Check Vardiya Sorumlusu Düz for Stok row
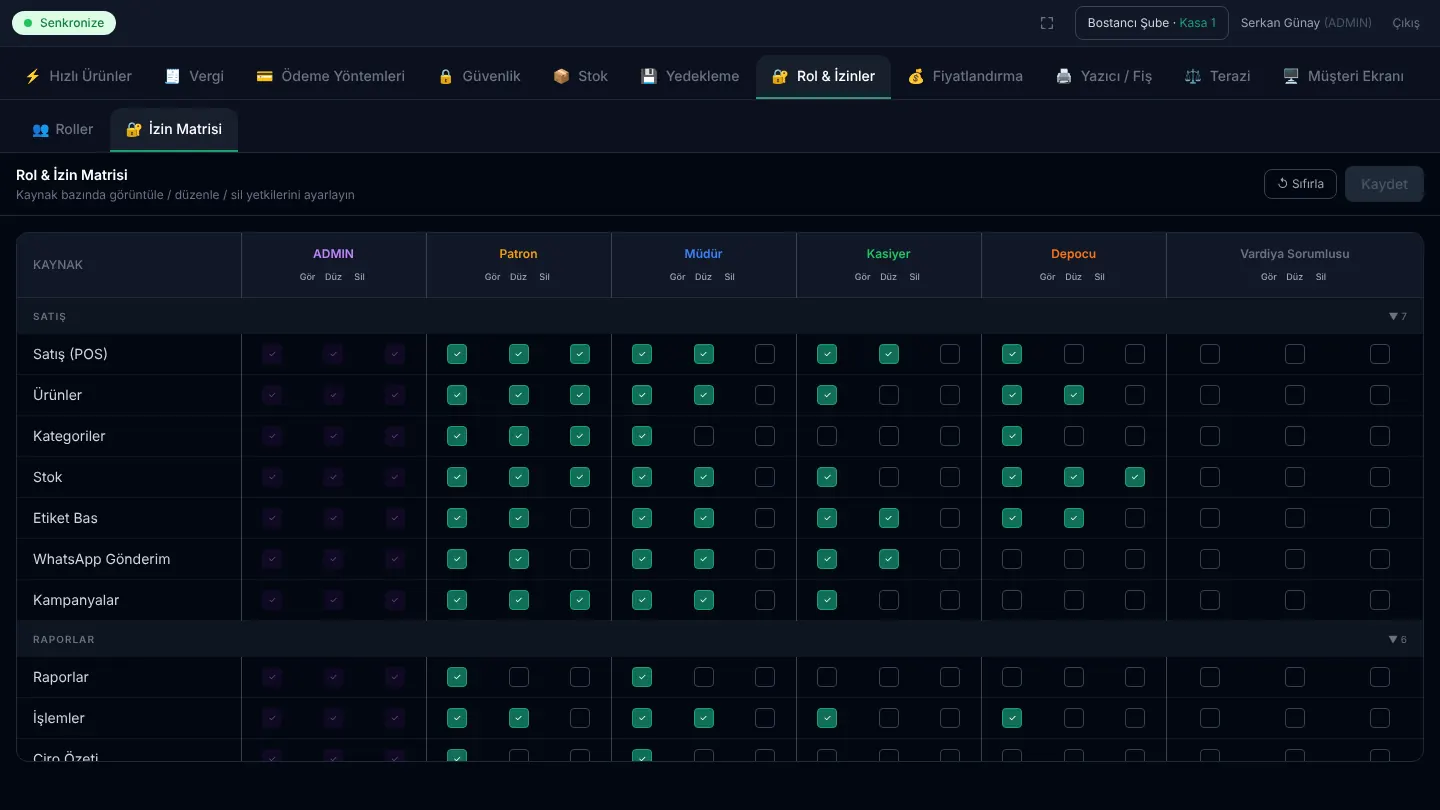The width and height of the screenshot is (1440, 810). pyautogui.click(x=1295, y=477)
